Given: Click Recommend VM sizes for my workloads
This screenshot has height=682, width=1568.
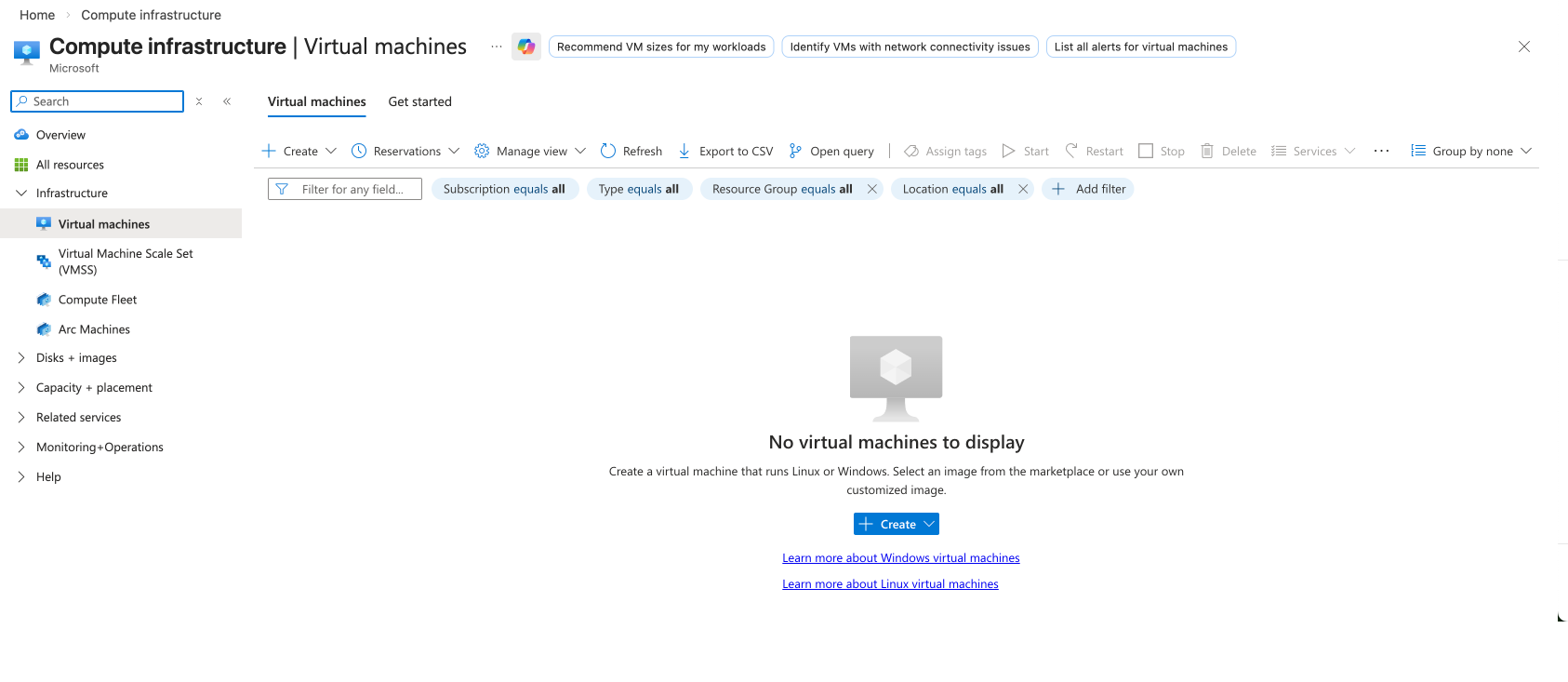Looking at the screenshot, I should 661,47.
